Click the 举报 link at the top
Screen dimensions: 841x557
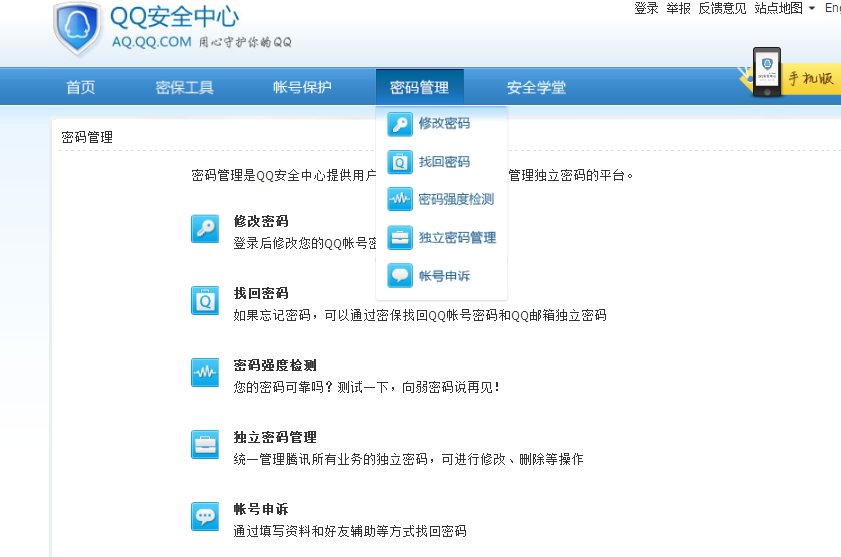[x=678, y=8]
